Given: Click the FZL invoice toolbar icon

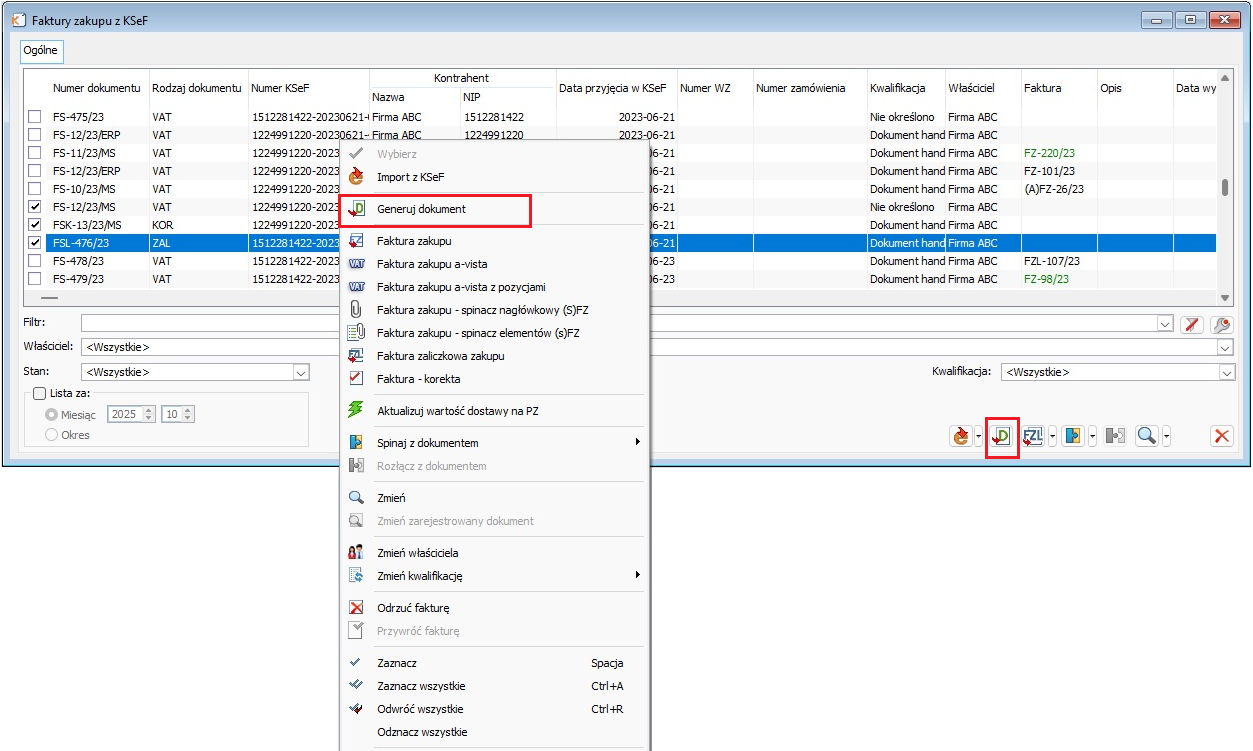Looking at the screenshot, I should (1033, 436).
